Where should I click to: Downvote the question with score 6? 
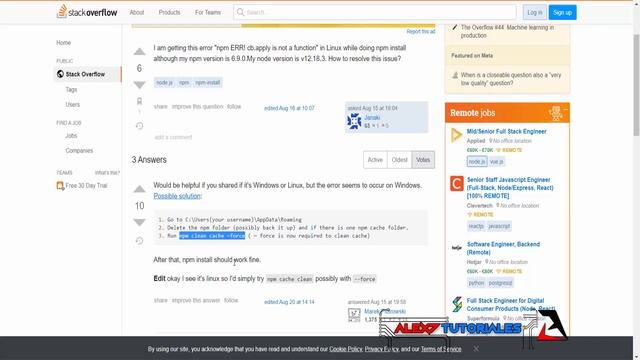(x=139, y=84)
